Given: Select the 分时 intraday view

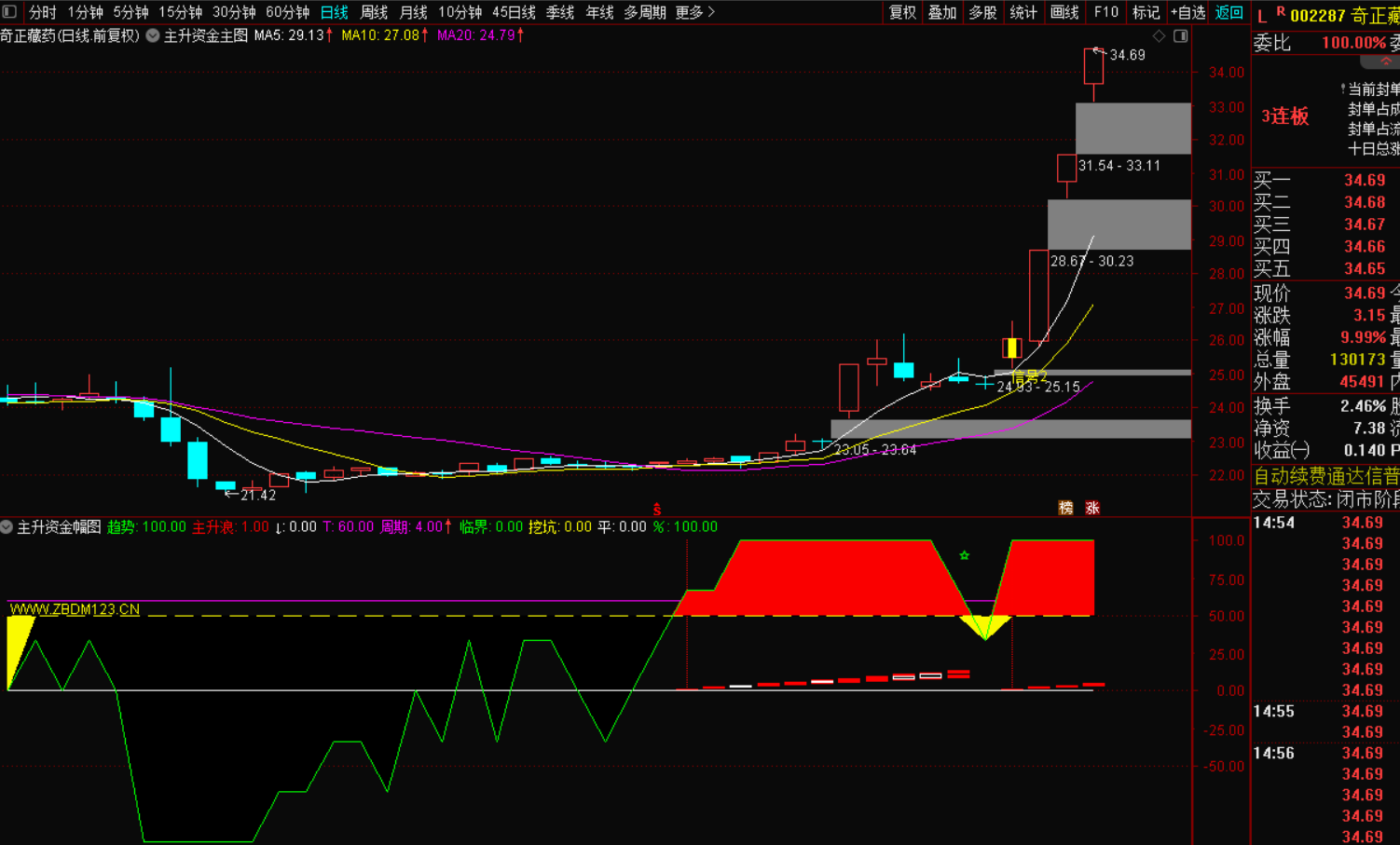Looking at the screenshot, I should click(x=43, y=12).
